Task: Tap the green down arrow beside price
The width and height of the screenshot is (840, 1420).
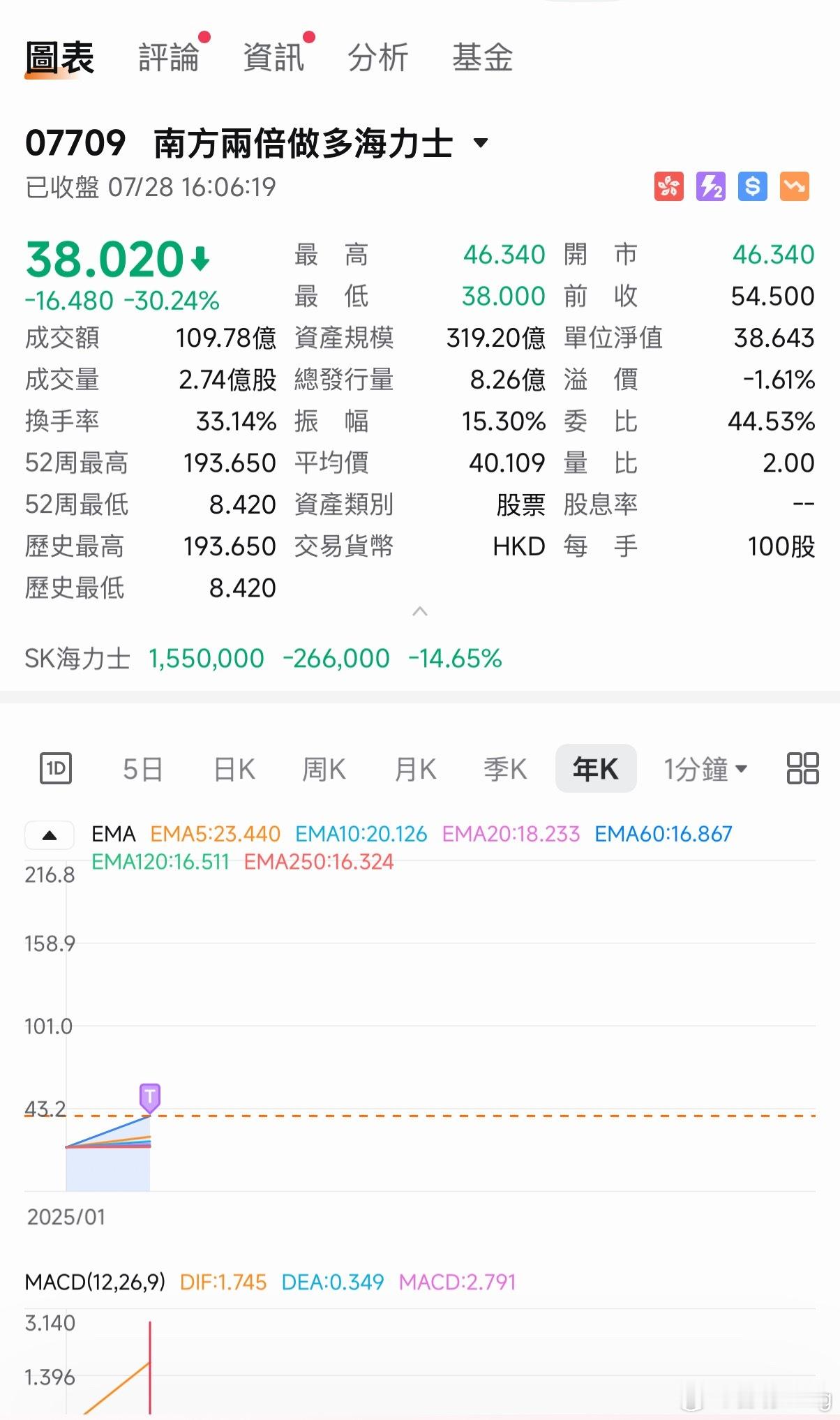Action: pyautogui.click(x=200, y=259)
